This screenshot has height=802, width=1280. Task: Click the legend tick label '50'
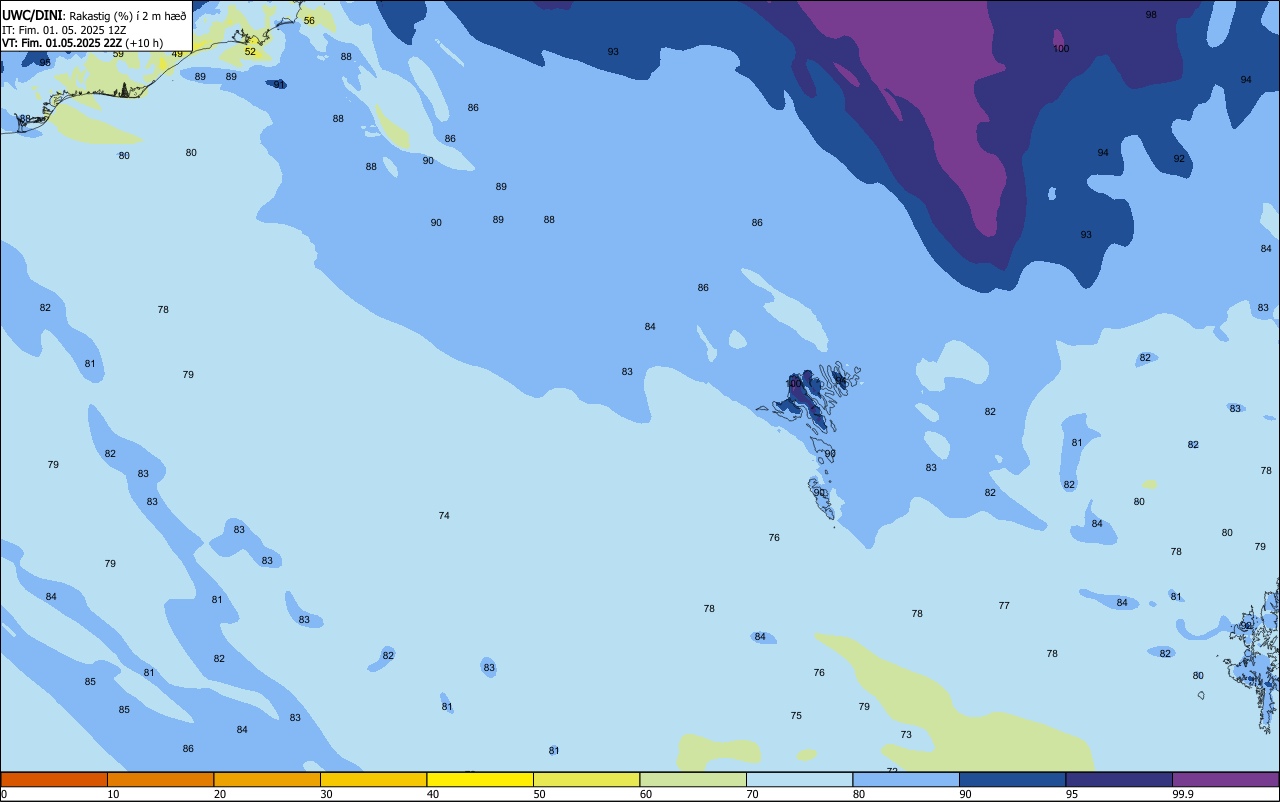point(539,794)
